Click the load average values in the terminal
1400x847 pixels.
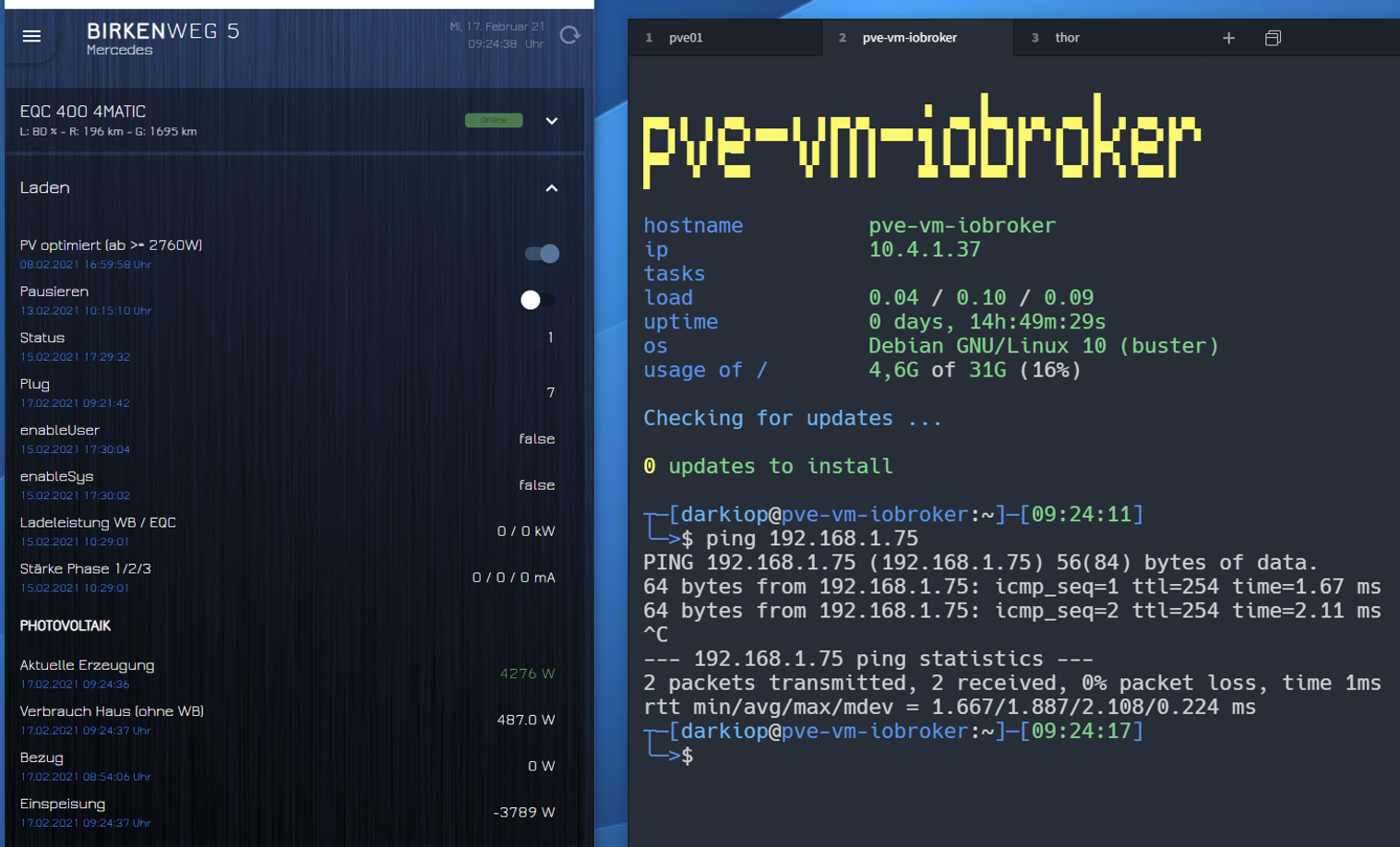[x=981, y=297]
